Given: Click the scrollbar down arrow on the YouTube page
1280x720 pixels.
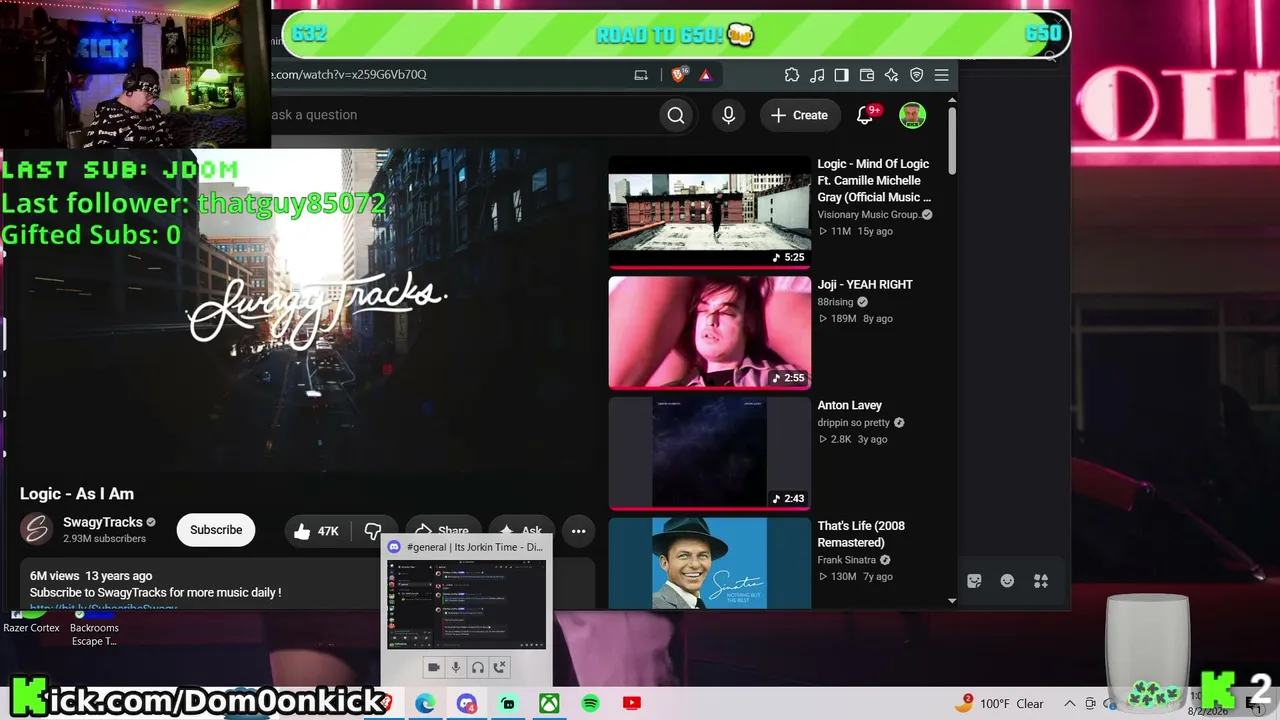Looking at the screenshot, I should coord(952,601).
